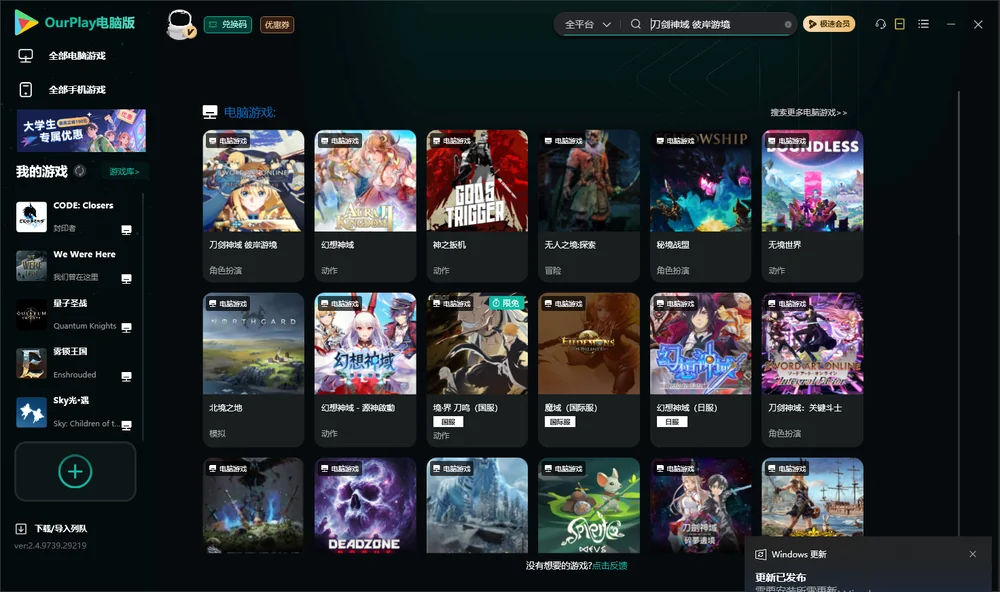
Task: Select 全部手机游戏 in the sidebar
Action: point(77,90)
